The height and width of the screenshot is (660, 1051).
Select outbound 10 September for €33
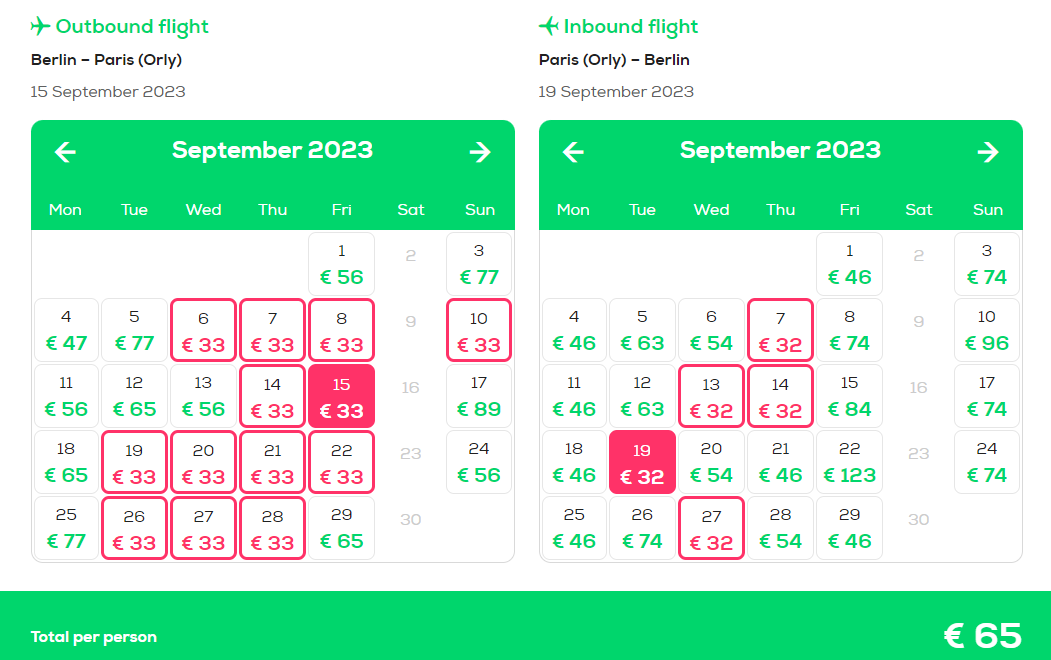click(x=479, y=330)
